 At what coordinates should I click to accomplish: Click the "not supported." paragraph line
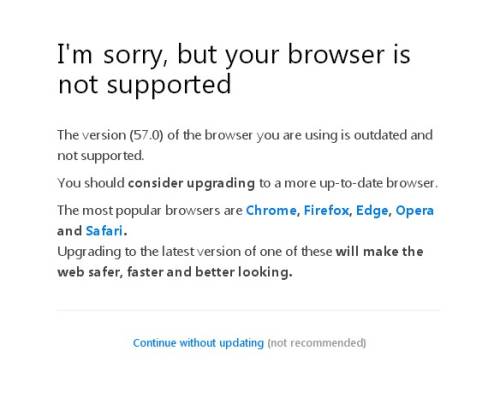pyautogui.click(x=101, y=156)
